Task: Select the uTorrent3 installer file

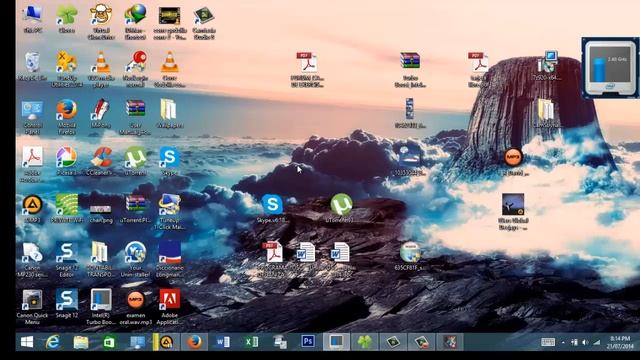Action: pos(341,204)
